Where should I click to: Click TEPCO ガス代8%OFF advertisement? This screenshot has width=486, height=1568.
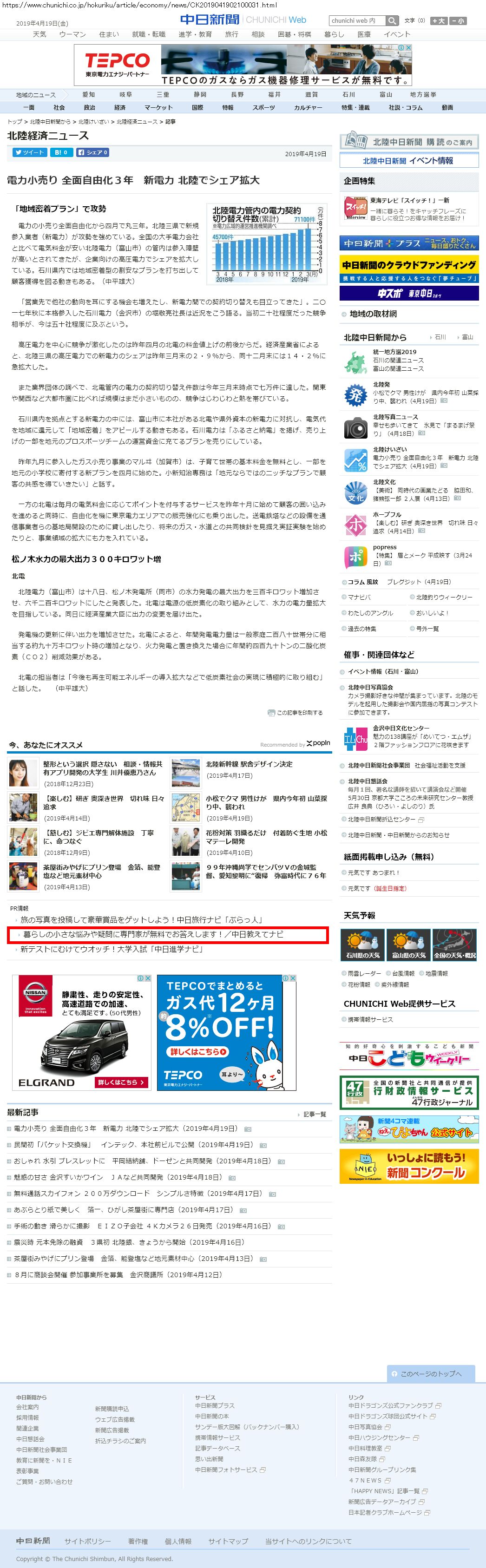pos(227,1032)
